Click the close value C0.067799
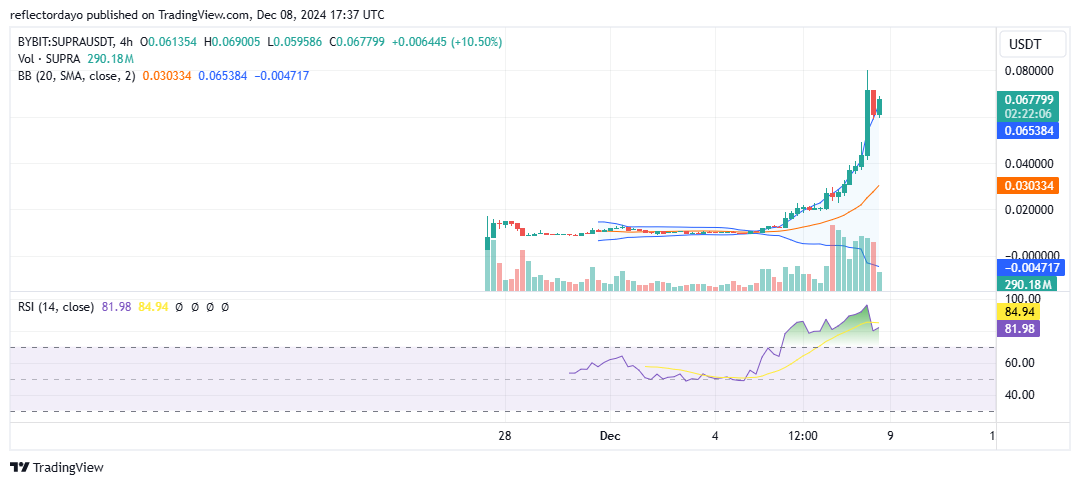Screen dimensions: 1080x485 click(x=357, y=42)
